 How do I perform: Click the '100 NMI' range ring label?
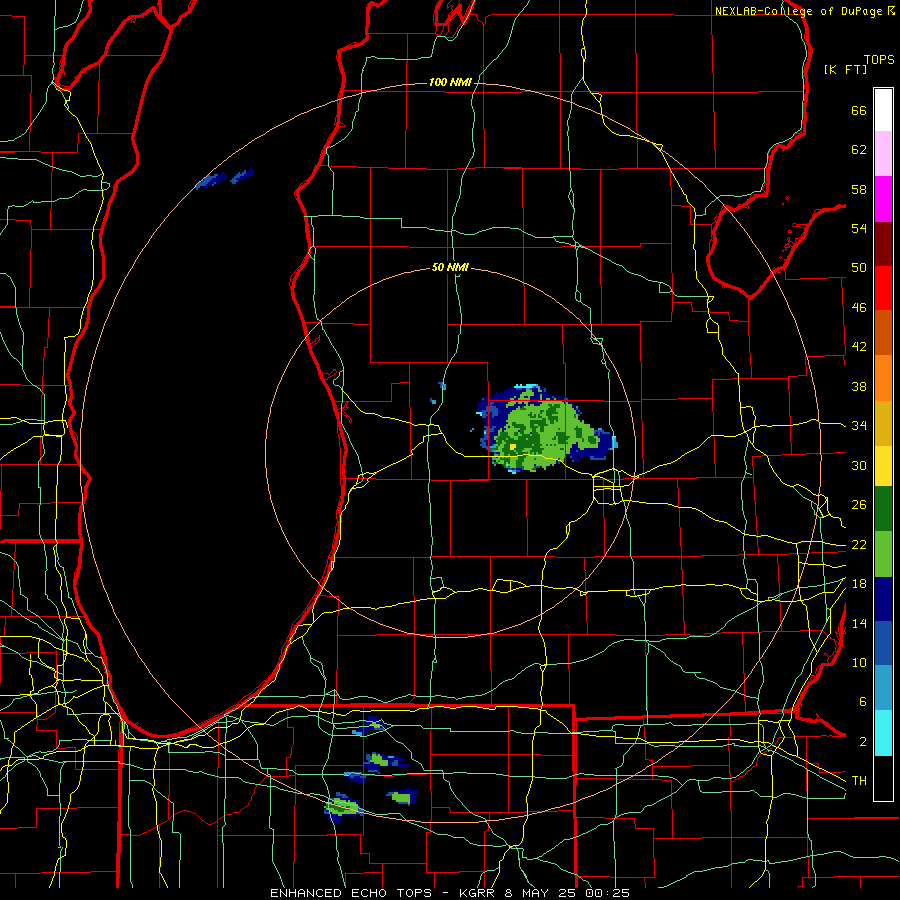point(450,82)
